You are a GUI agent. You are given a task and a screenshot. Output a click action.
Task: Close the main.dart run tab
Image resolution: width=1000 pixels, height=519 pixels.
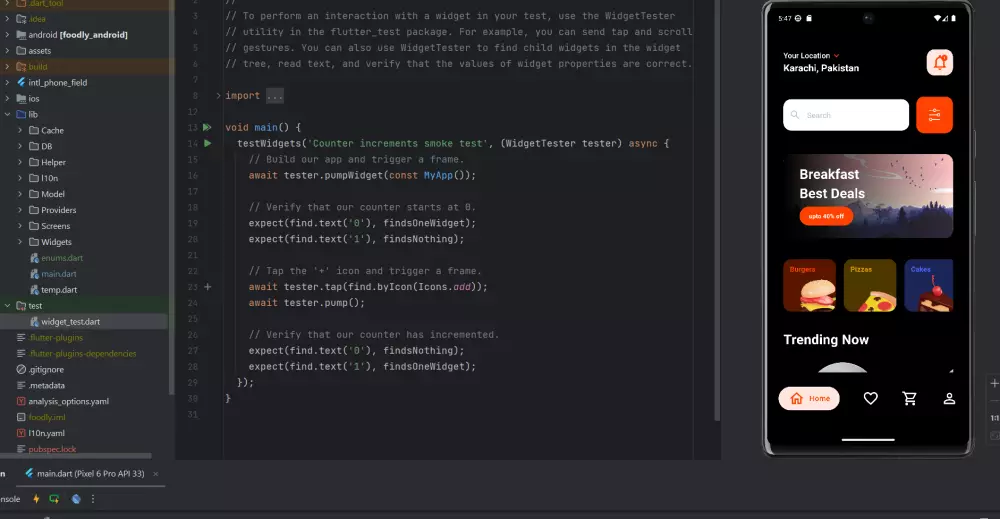156,474
